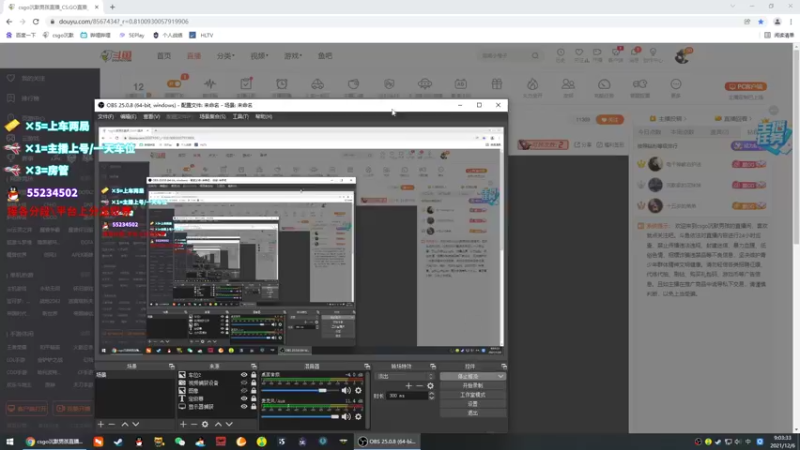Viewport: 800px width, 450px height.
Task: Click 开始录制 to start recording
Action: pyautogui.click(x=472, y=386)
